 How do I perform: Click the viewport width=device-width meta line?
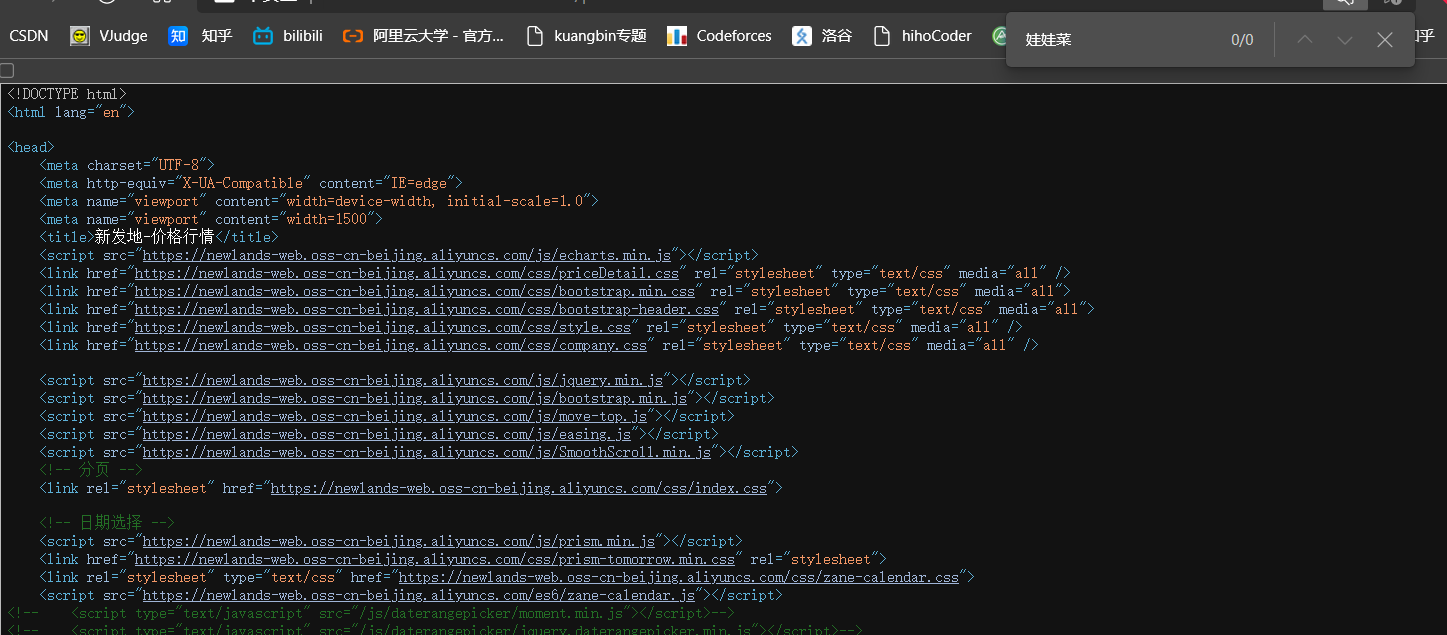[319, 201]
